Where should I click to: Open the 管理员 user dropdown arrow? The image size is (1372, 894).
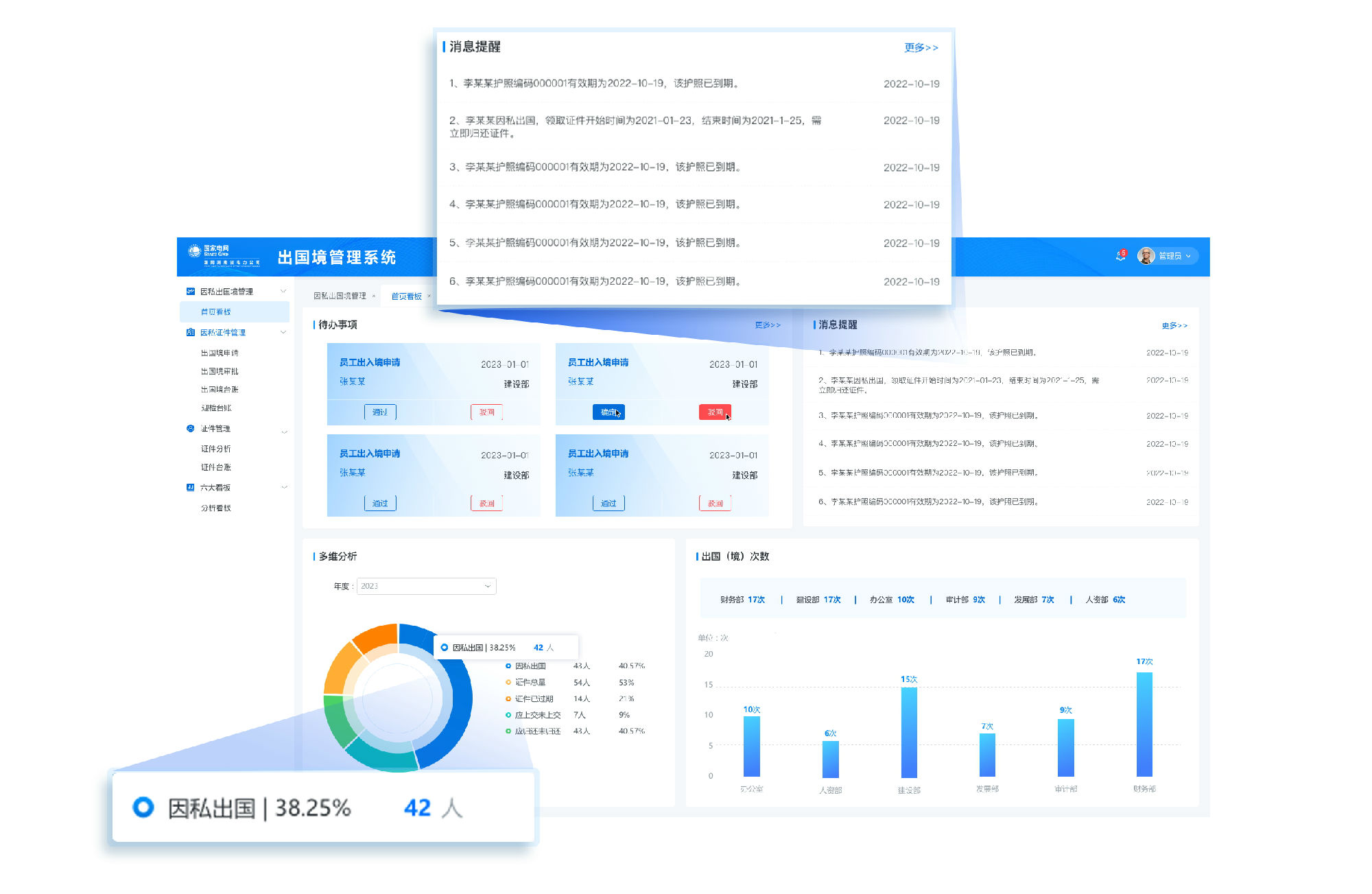click(x=1188, y=256)
